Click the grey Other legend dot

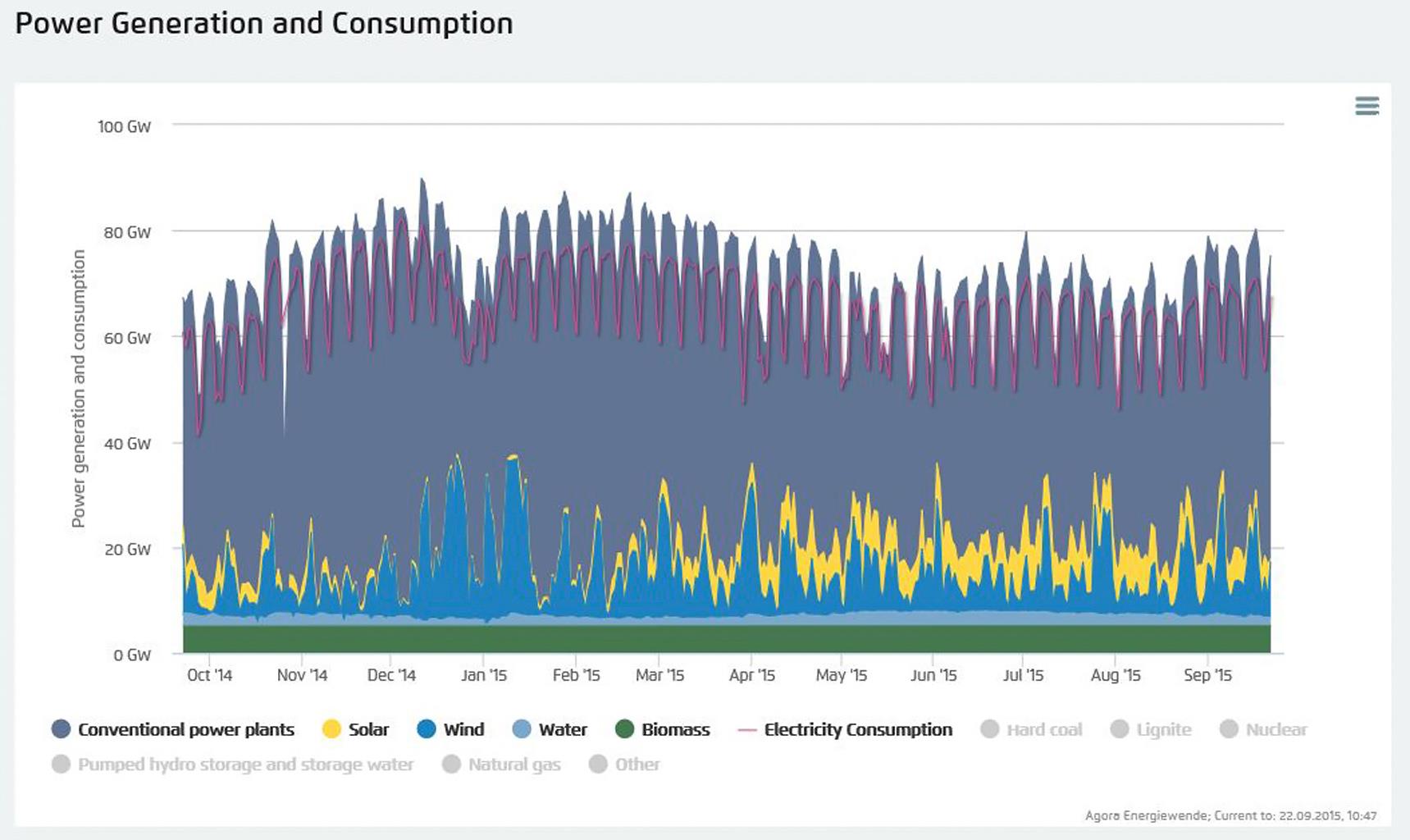click(x=598, y=765)
